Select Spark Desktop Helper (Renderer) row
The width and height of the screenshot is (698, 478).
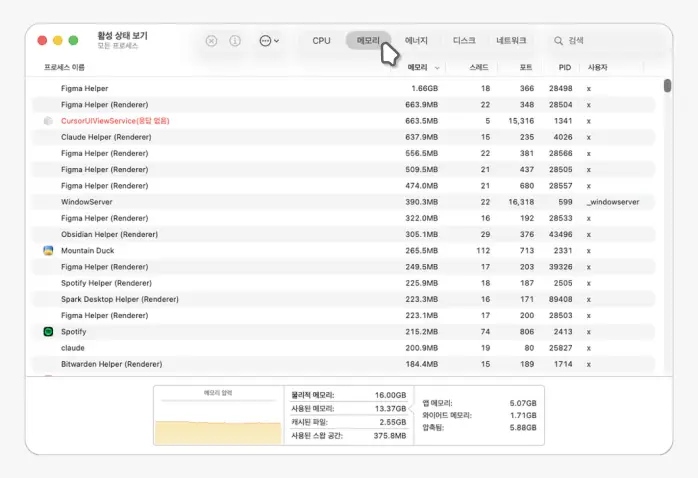[x=343, y=299]
